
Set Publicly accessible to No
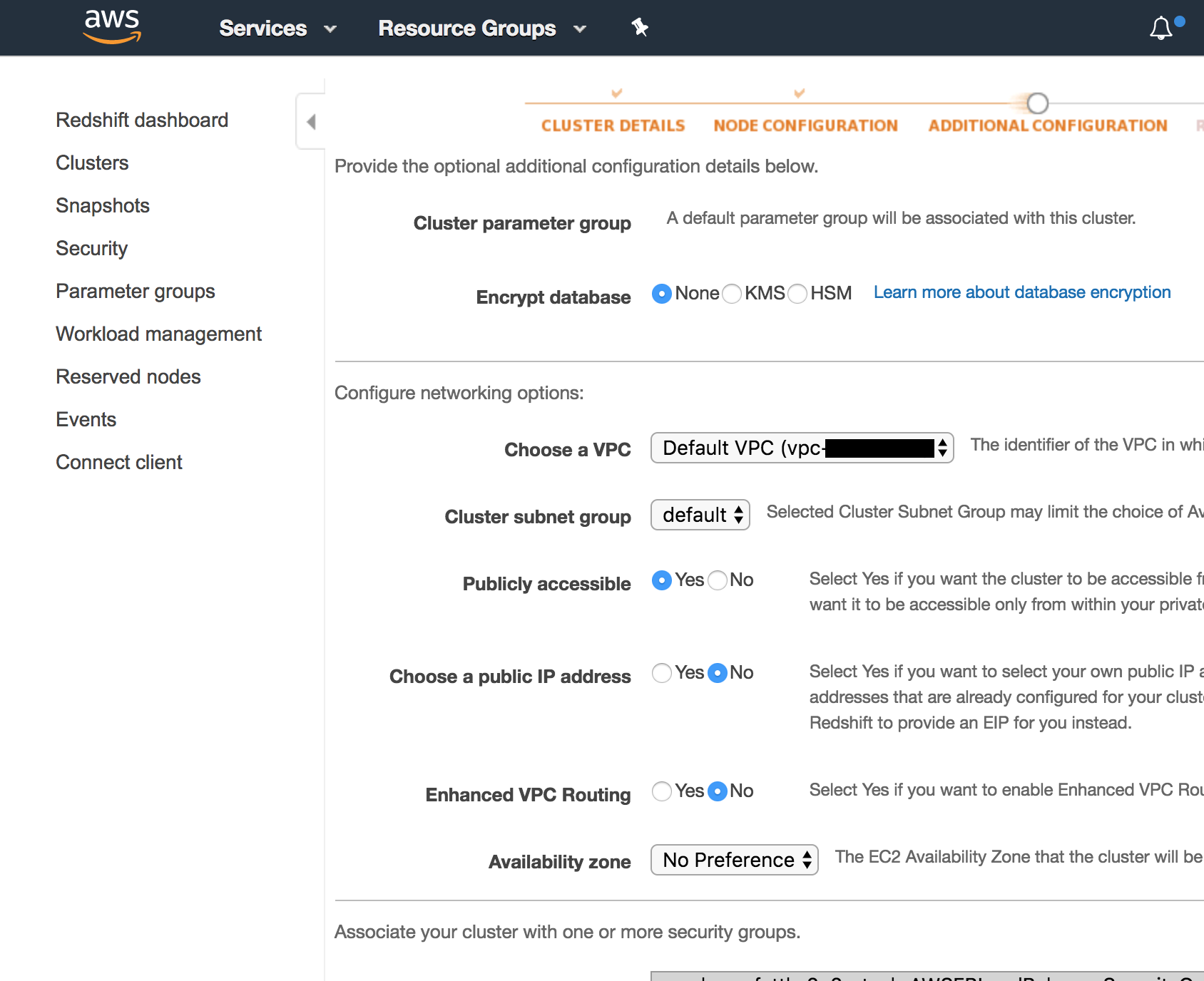point(718,580)
